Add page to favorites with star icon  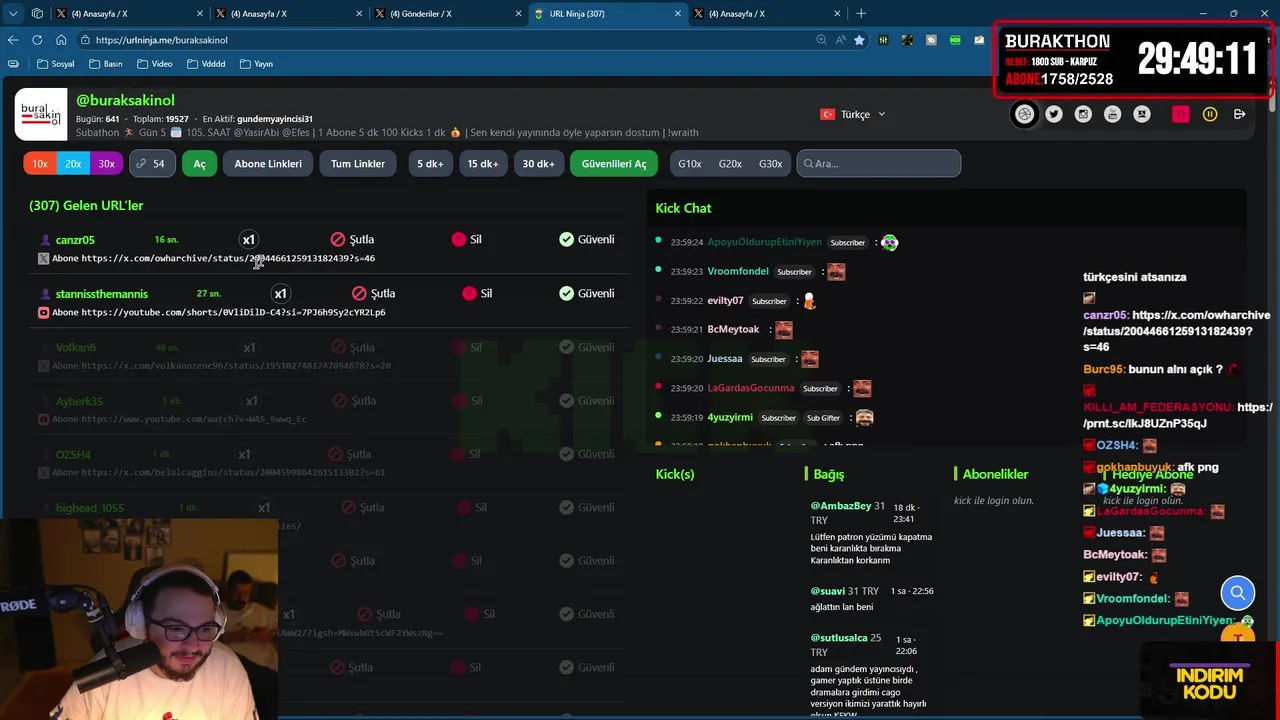pyautogui.click(x=859, y=40)
